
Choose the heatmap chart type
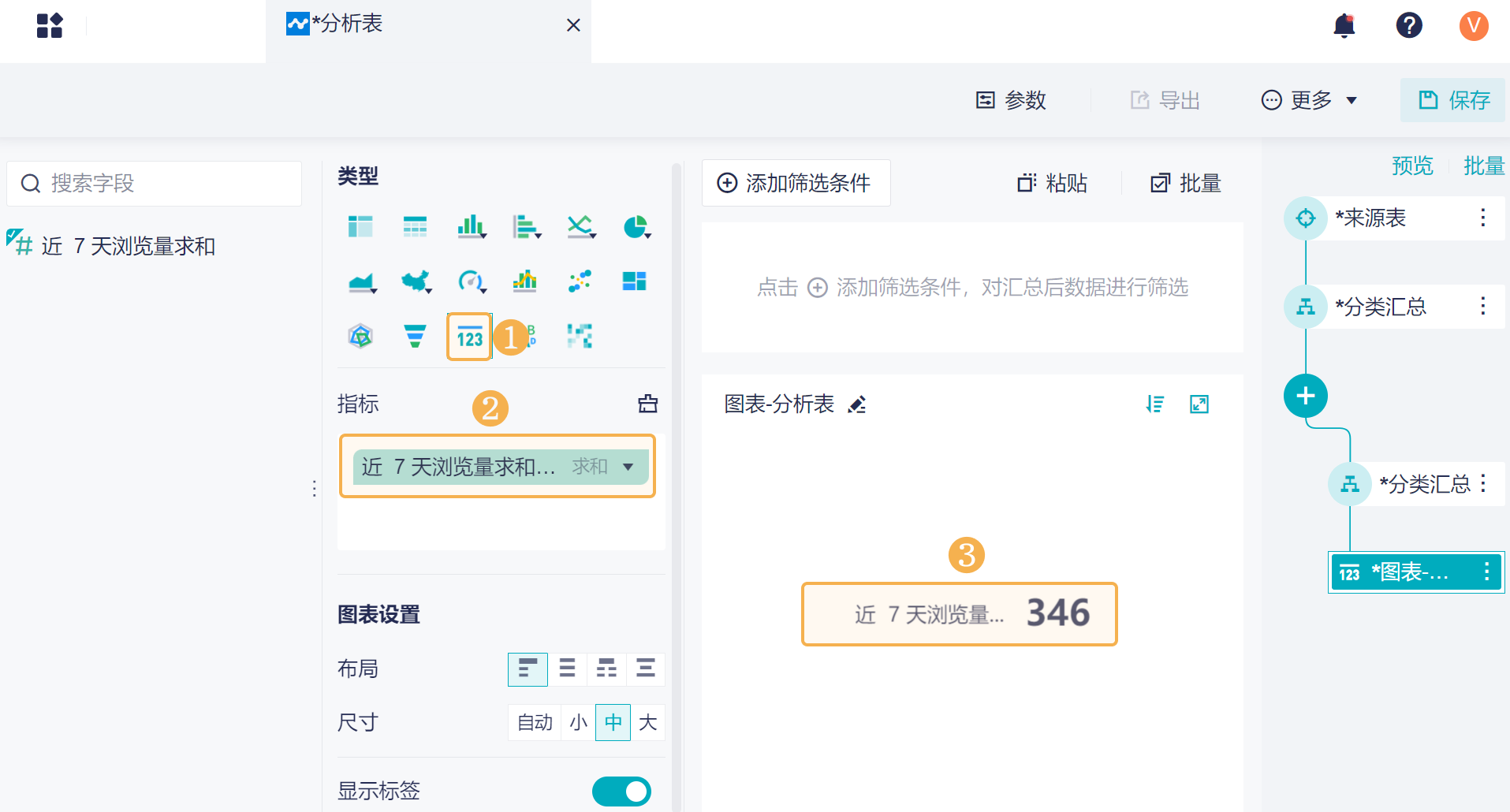(580, 337)
